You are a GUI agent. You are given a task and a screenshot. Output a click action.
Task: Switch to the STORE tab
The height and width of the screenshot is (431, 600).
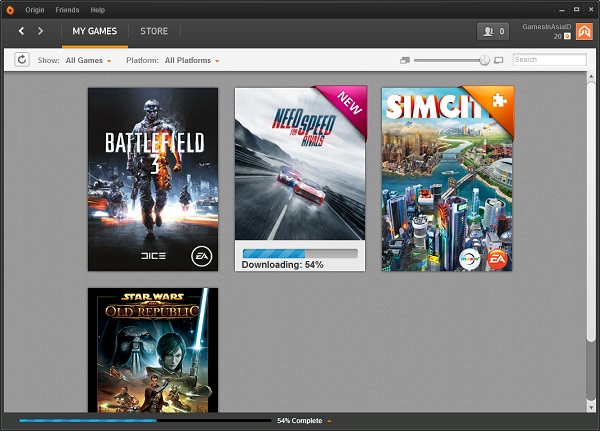[154, 31]
